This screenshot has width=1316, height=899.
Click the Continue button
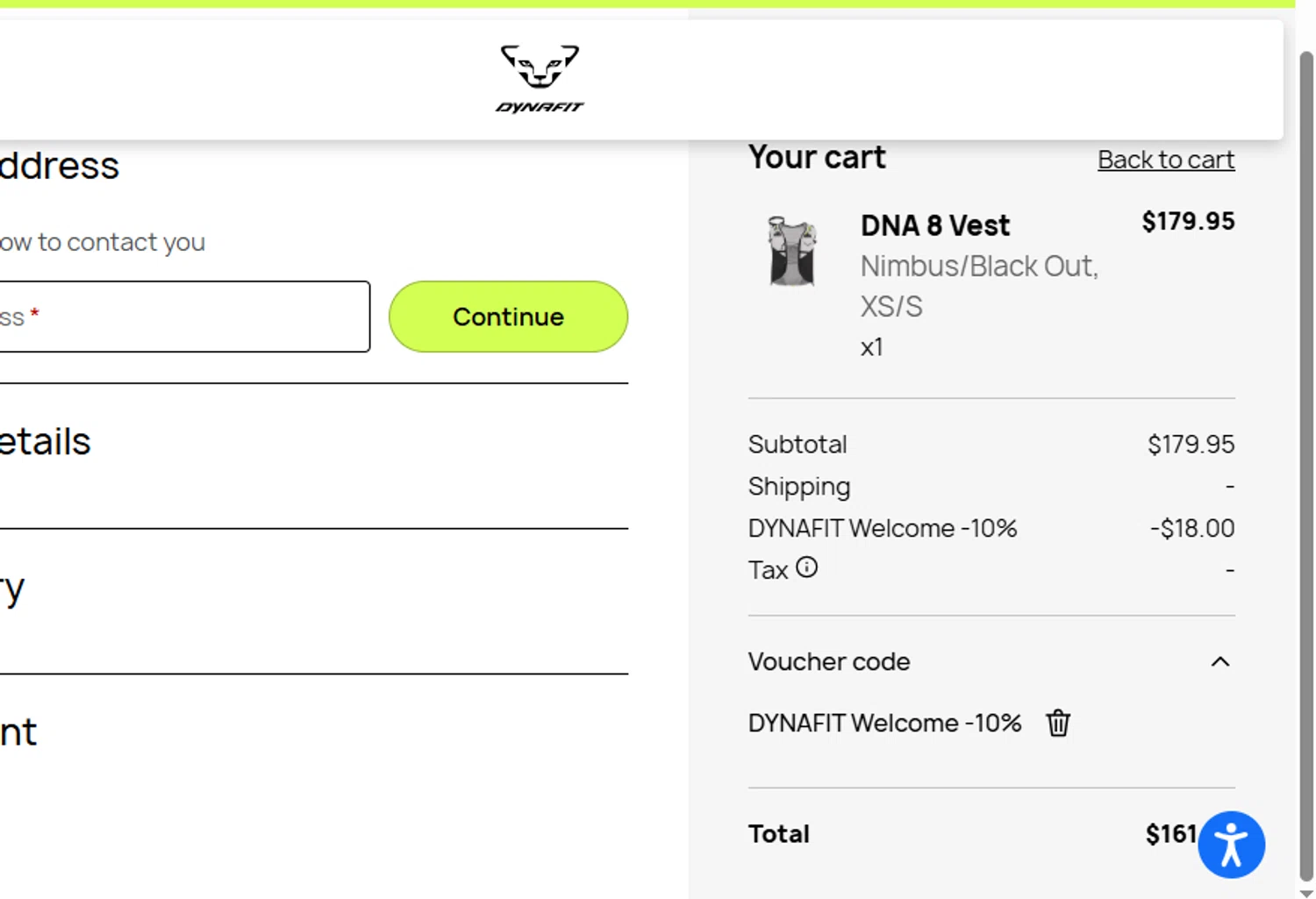508,317
